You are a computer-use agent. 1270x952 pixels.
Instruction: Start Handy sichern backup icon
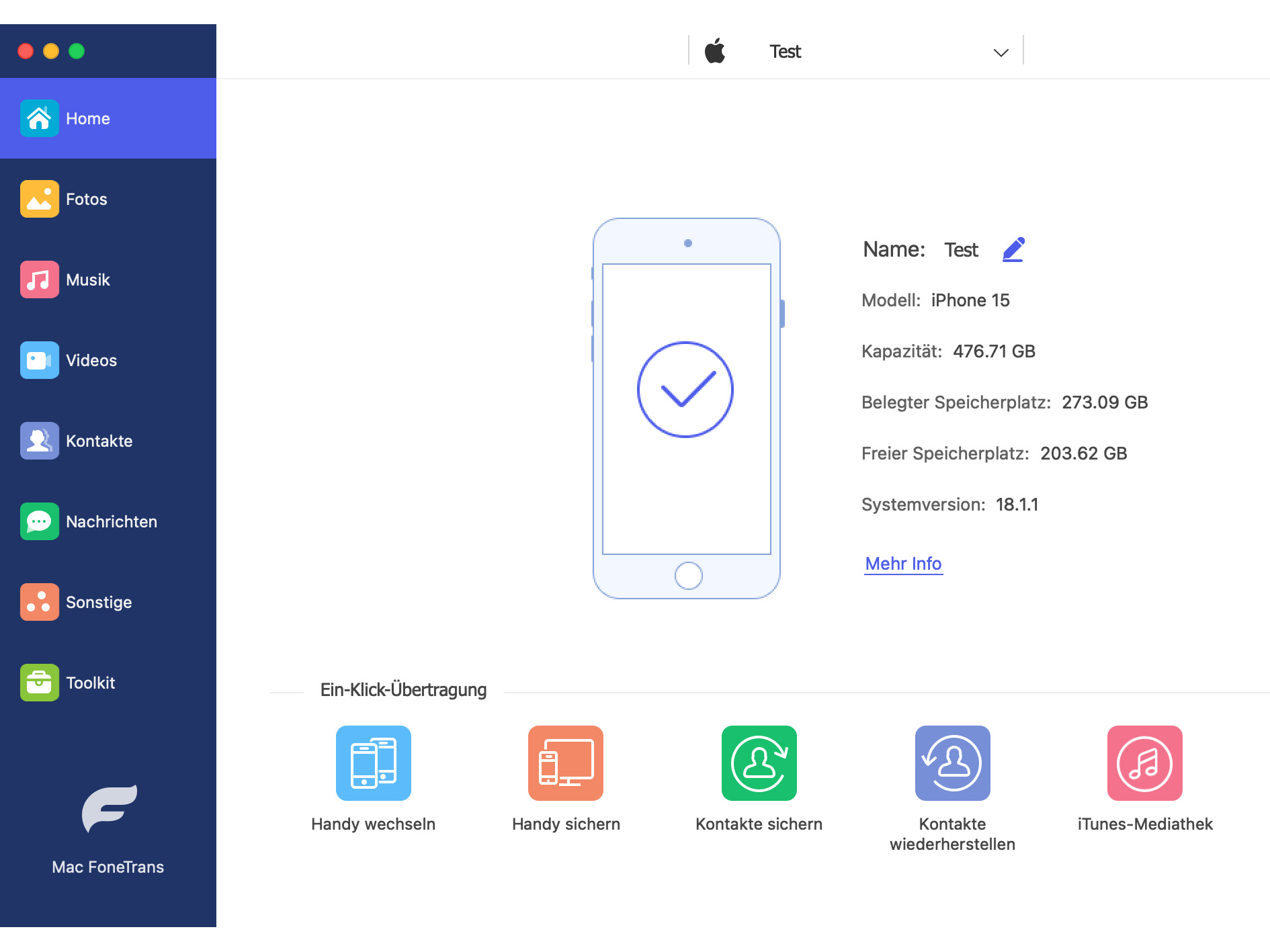tap(566, 763)
